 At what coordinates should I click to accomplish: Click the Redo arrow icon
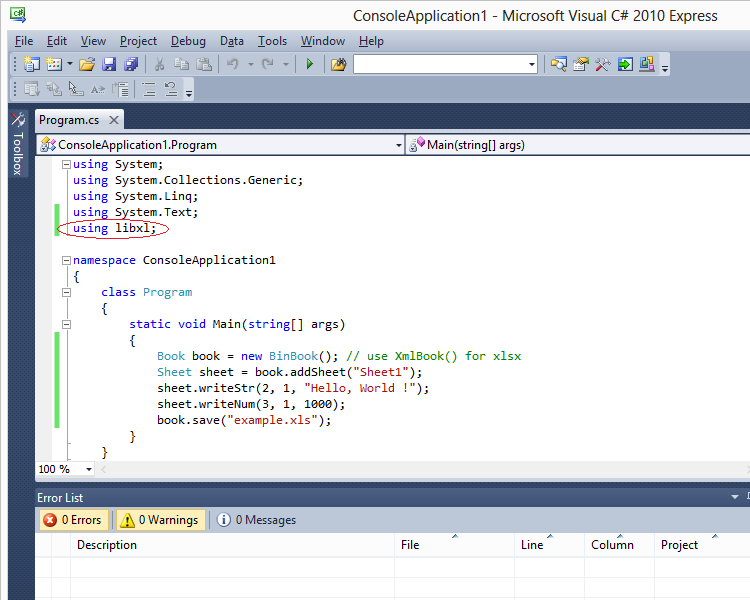click(x=268, y=64)
